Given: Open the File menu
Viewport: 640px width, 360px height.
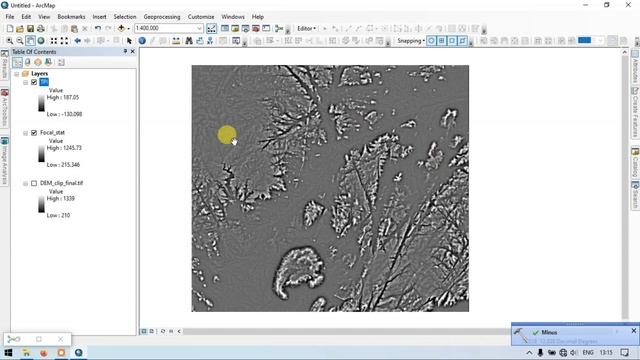Looking at the screenshot, I should (x=10, y=17).
